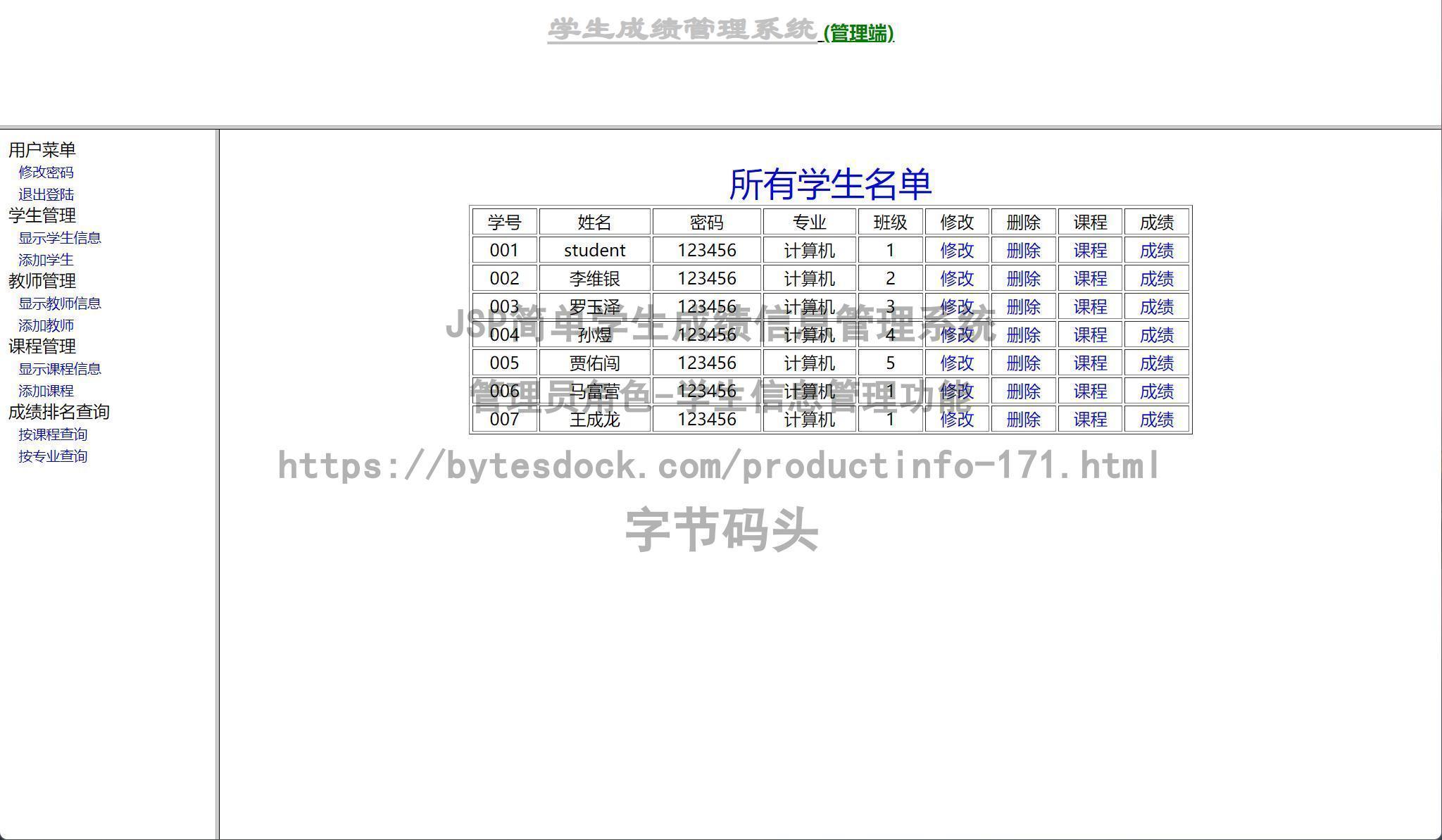Select 添加学生 to add a new student

tap(45, 260)
